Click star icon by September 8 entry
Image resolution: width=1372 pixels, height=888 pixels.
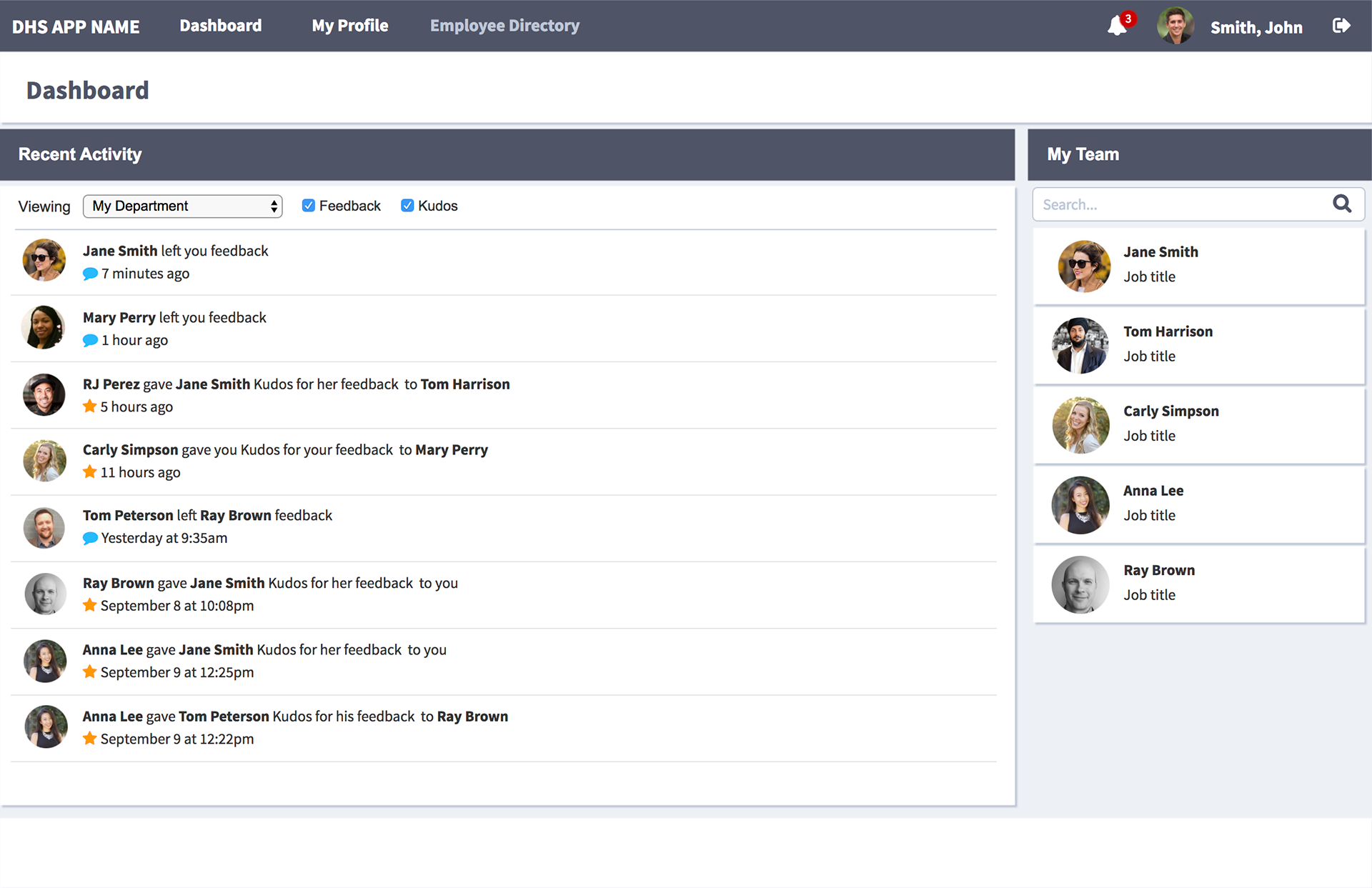(89, 605)
